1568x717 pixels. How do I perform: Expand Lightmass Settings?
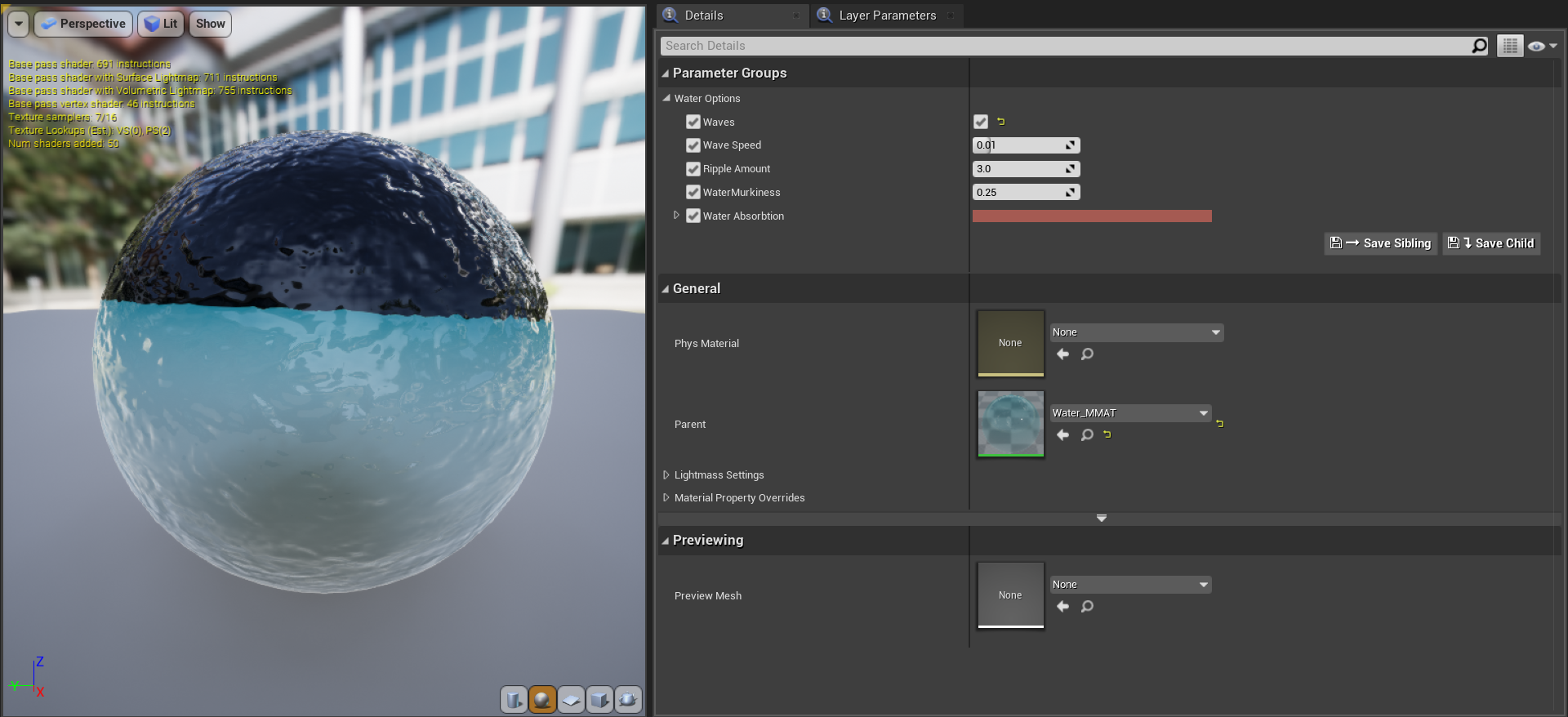[x=666, y=474]
